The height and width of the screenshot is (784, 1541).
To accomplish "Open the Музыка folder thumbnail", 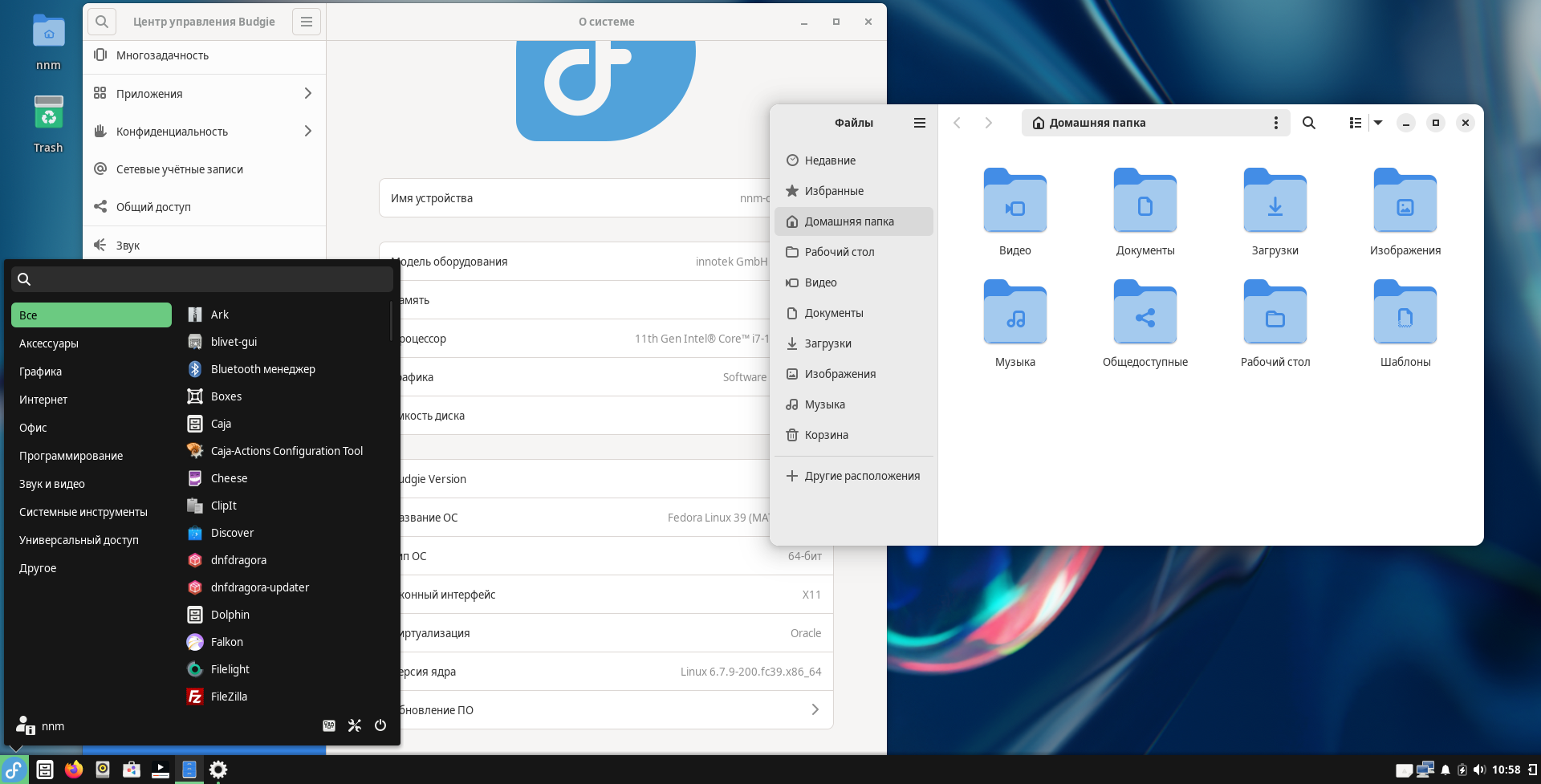I will 1014,313.
